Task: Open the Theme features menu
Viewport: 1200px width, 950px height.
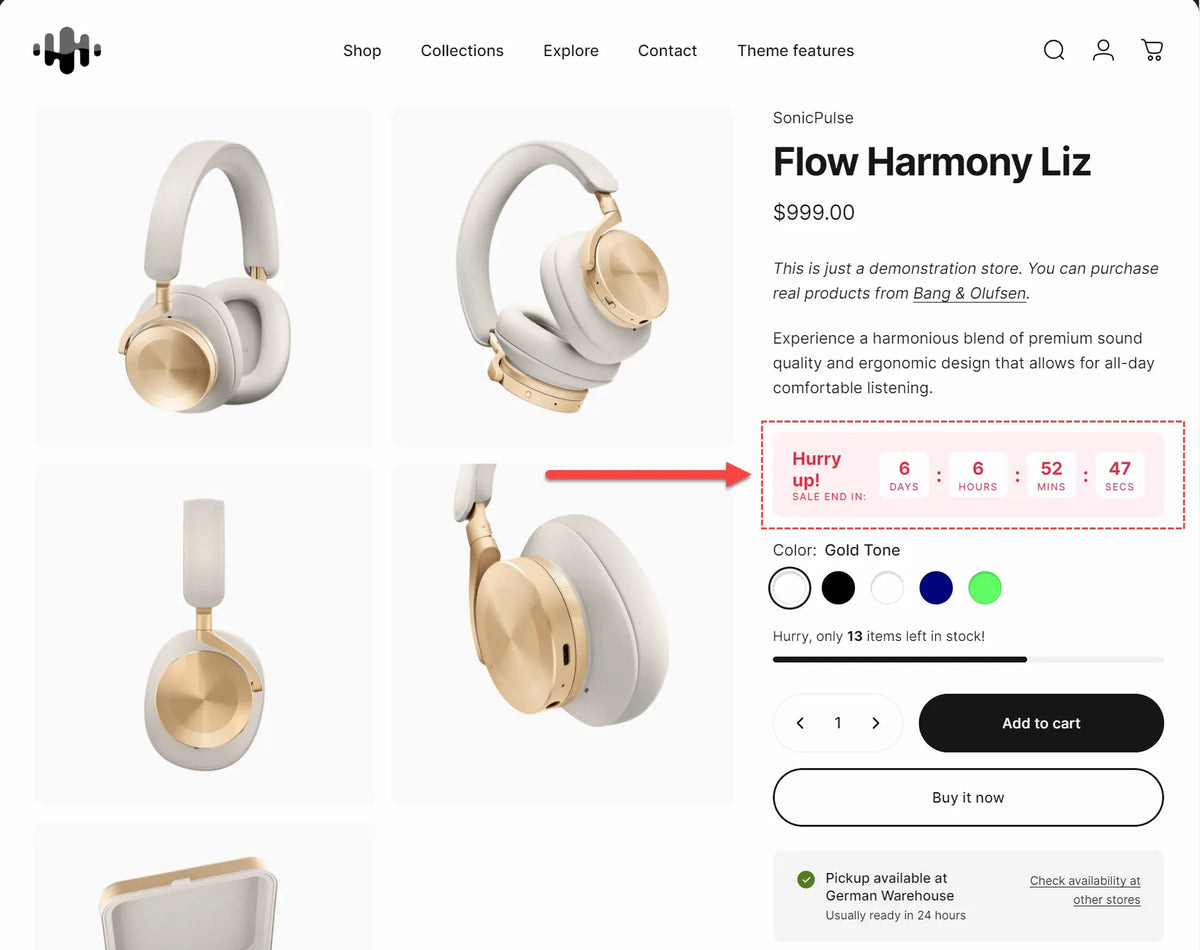Action: click(796, 50)
